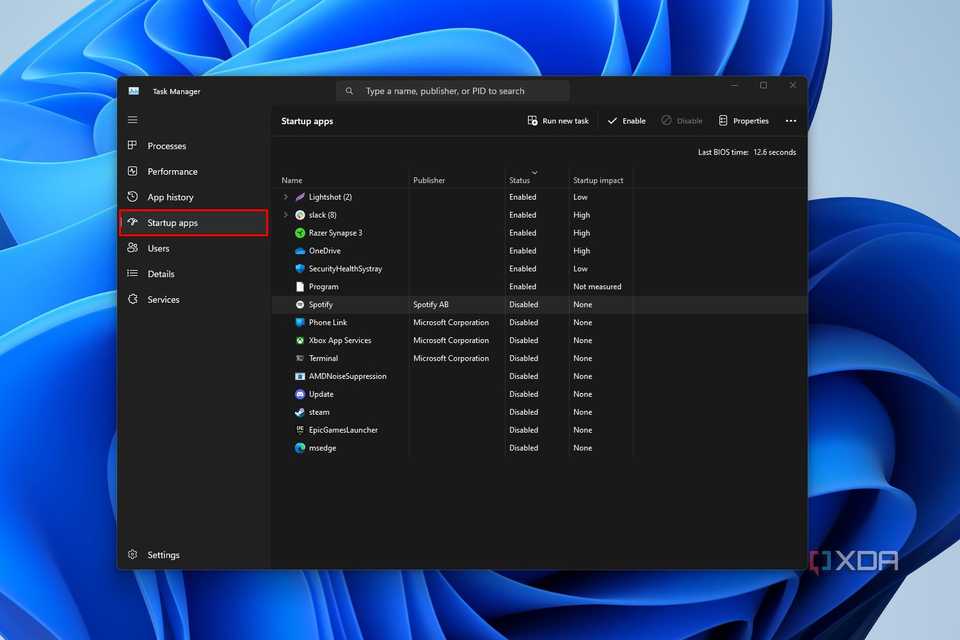Viewport: 960px width, 640px height.
Task: Open Task Manager Settings
Action: [x=163, y=555]
